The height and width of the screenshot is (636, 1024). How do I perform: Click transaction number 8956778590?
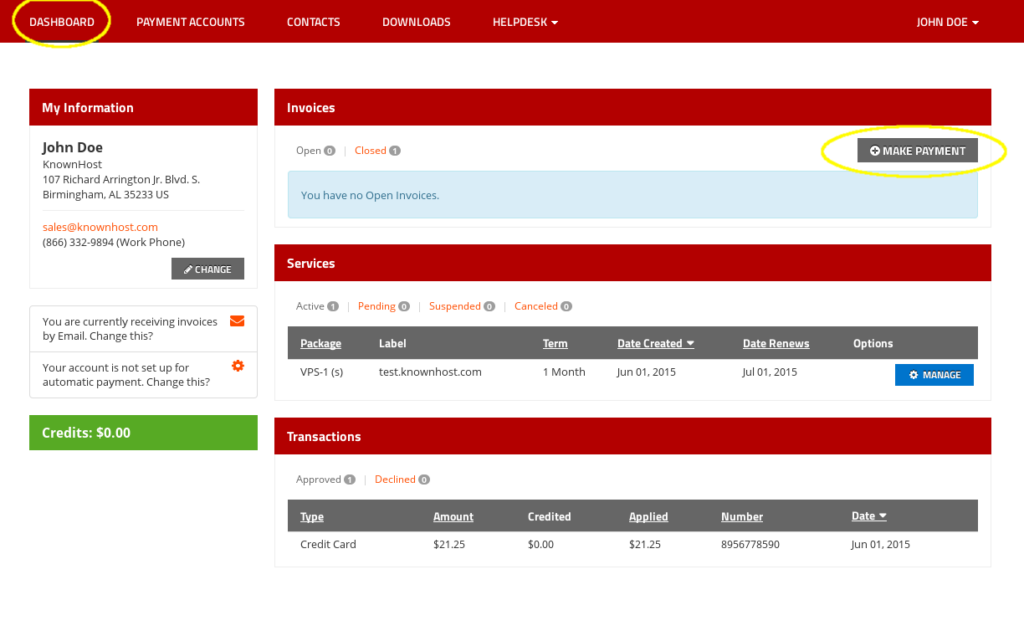750,545
